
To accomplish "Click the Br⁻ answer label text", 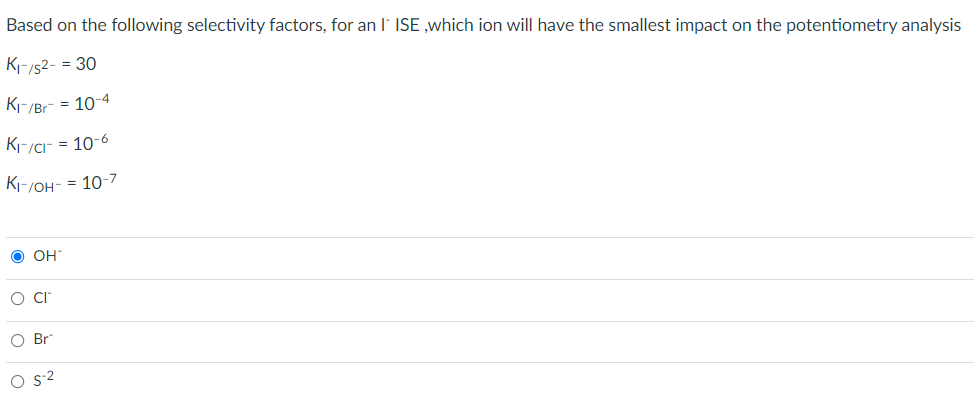I will [42, 340].
